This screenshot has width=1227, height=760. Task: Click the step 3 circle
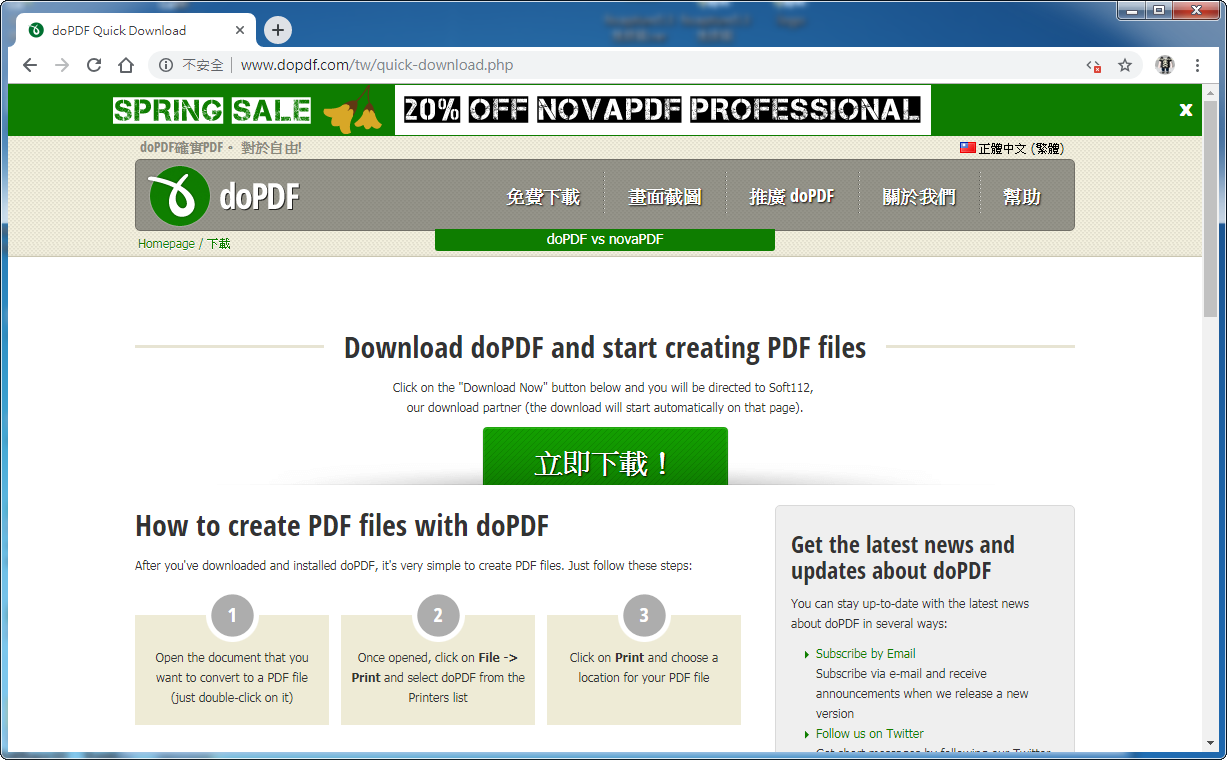pyautogui.click(x=644, y=616)
